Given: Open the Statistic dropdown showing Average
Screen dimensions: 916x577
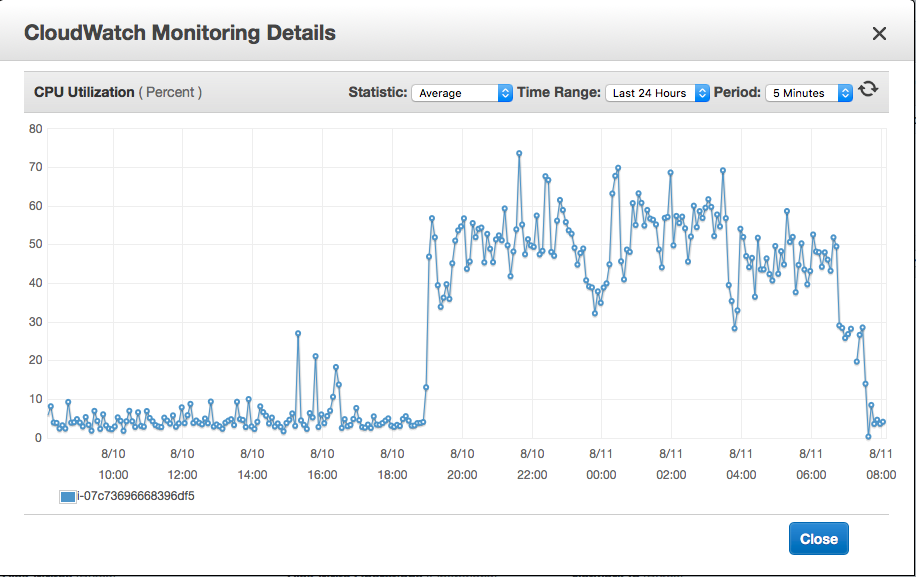Looking at the screenshot, I should (462, 93).
